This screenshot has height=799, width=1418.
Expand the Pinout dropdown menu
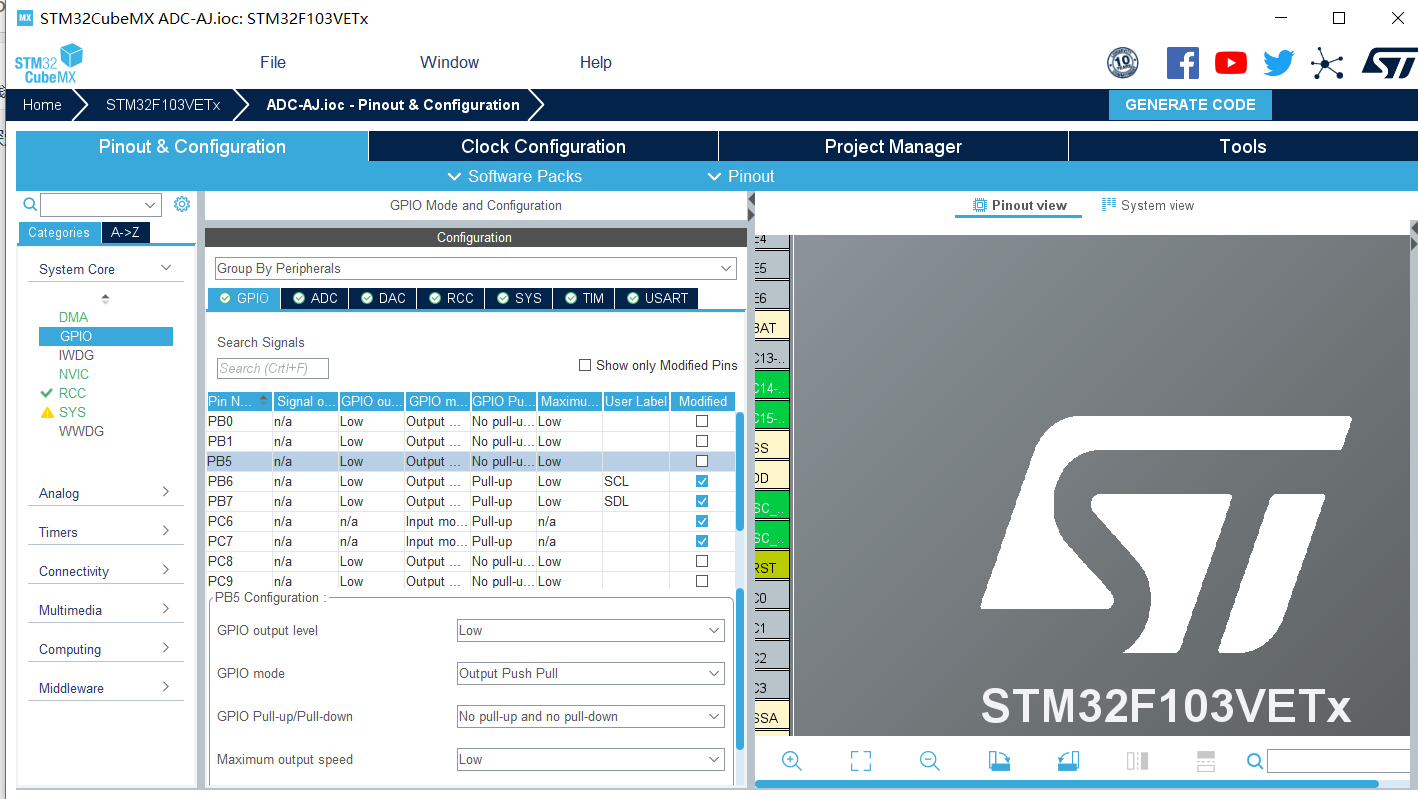pos(741,176)
